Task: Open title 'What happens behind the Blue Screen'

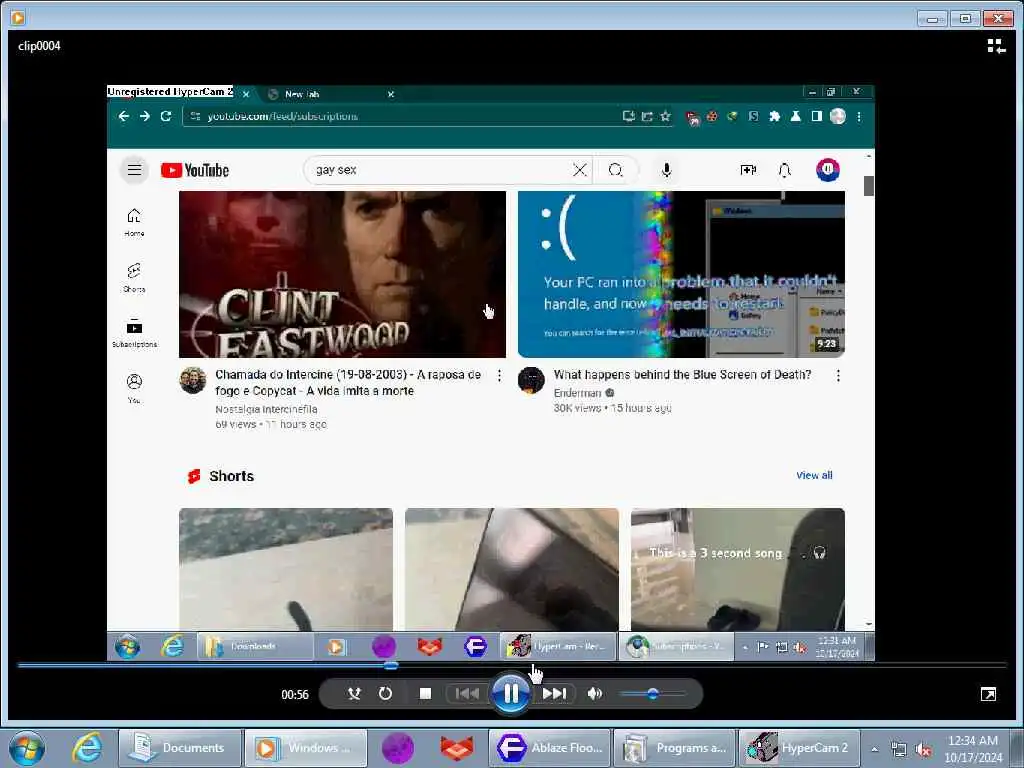Action: click(682, 374)
